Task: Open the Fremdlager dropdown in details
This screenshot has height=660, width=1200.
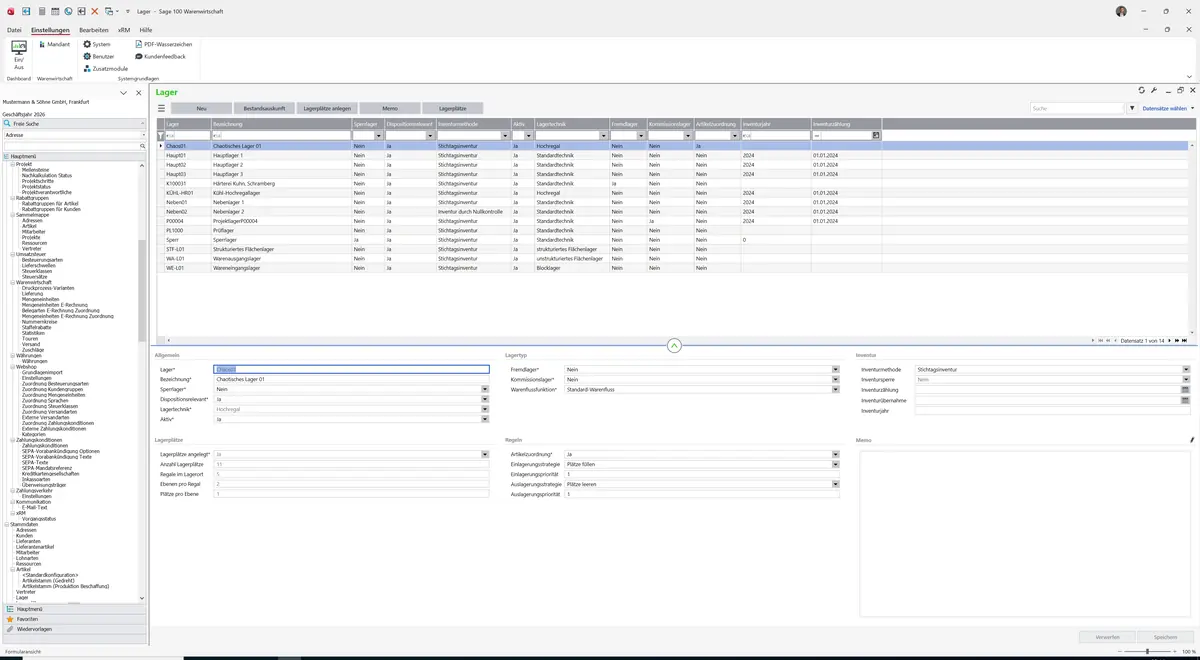Action: pos(835,369)
